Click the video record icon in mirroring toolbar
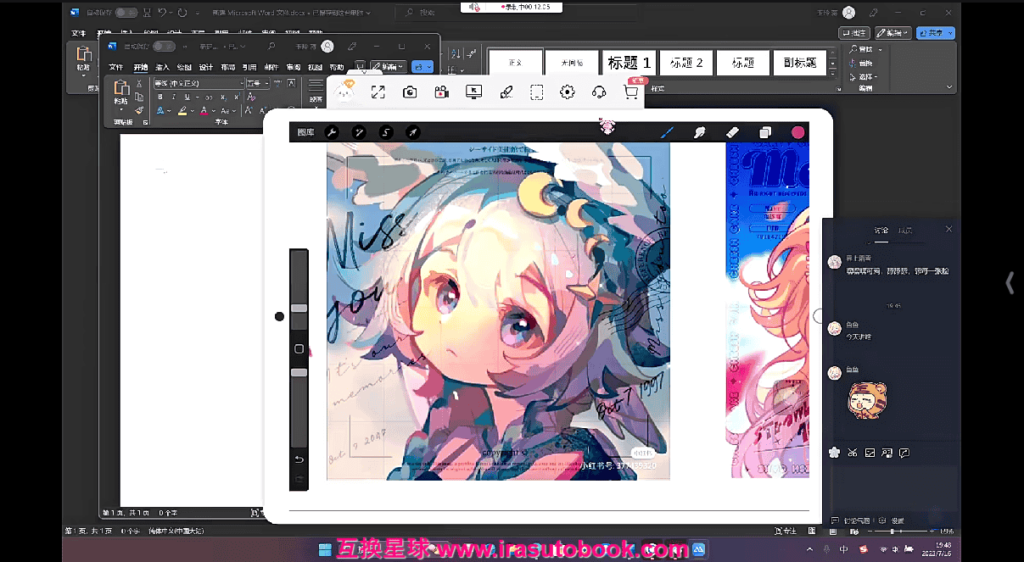1024x562 pixels. [441, 92]
